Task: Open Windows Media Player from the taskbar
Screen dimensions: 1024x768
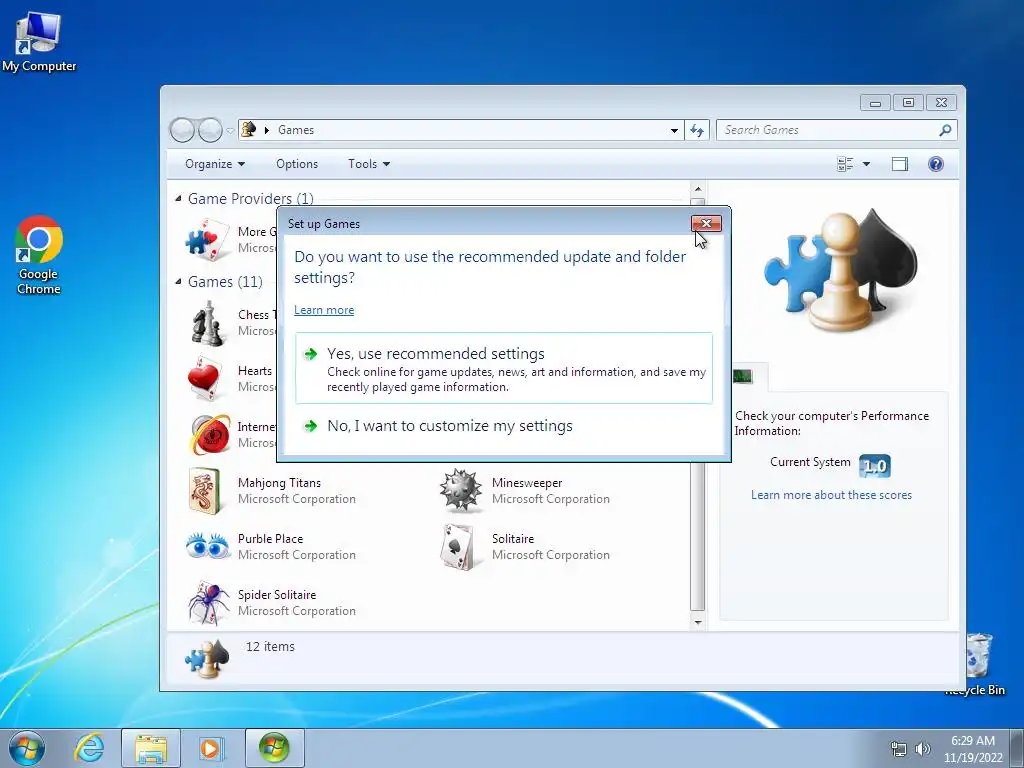Action: pos(212,748)
